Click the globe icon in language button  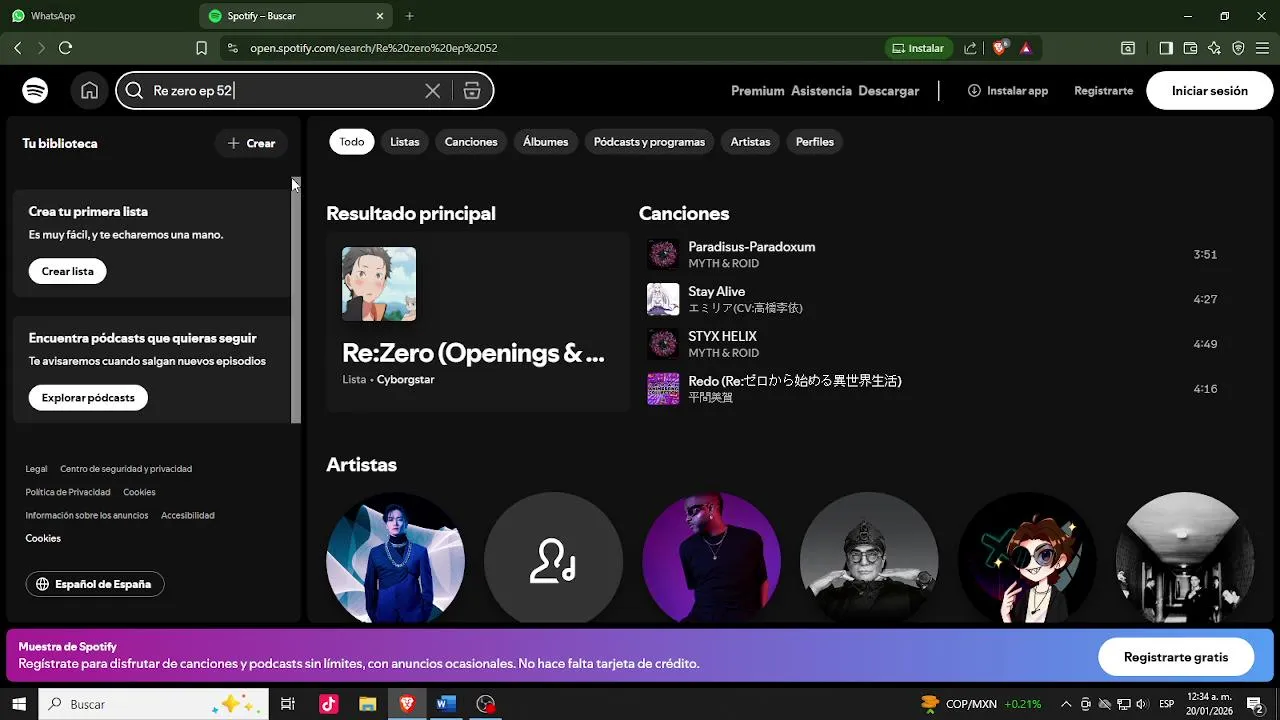[x=43, y=584]
